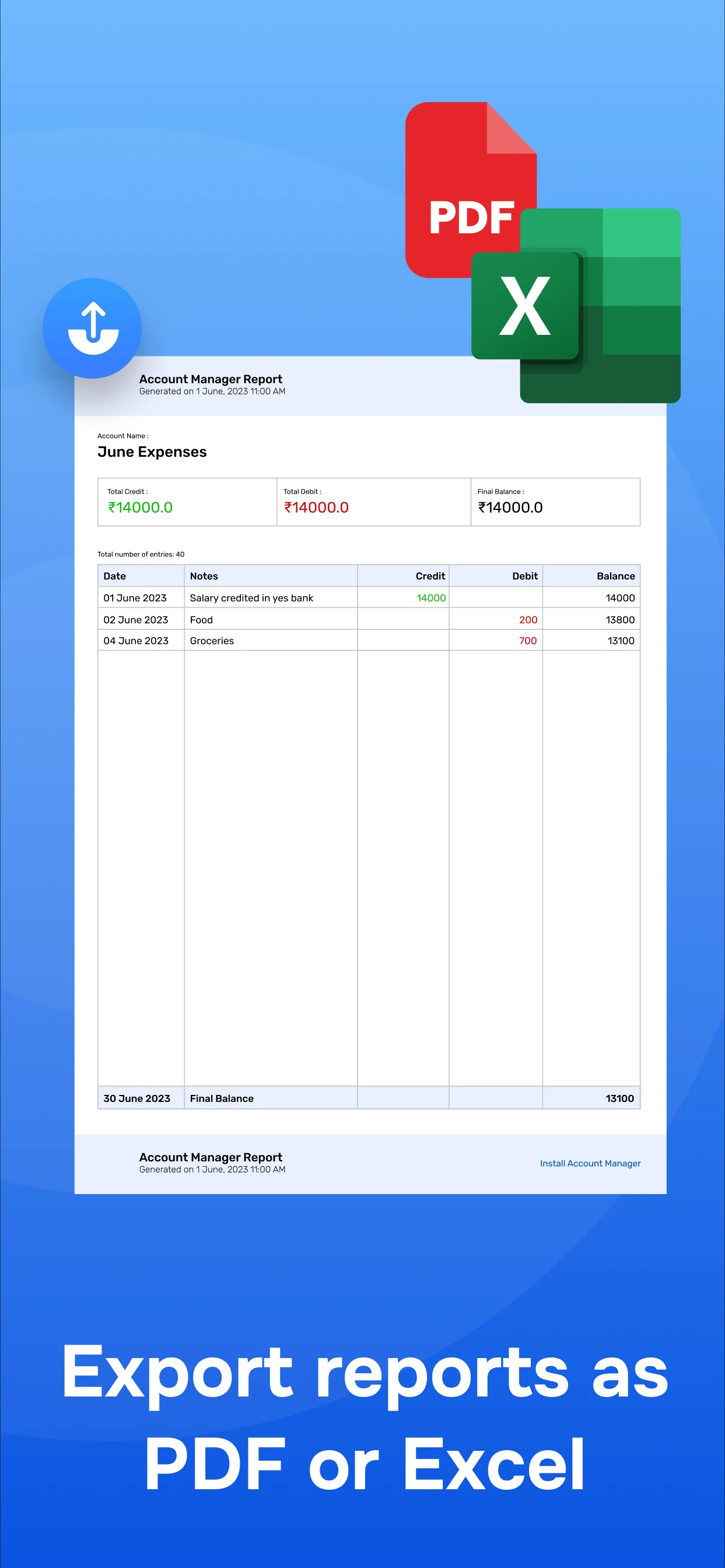Image resolution: width=725 pixels, height=1568 pixels.
Task: Click the header Generated on 1 June, 2023 text
Action: tap(212, 391)
